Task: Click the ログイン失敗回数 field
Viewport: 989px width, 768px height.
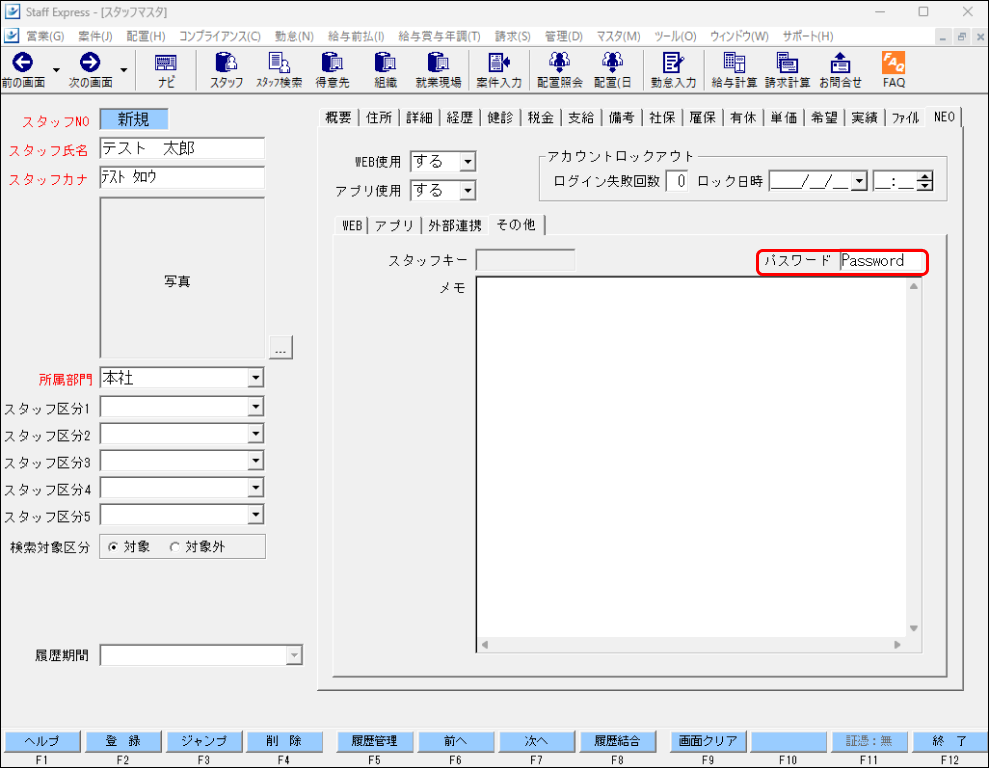Action: tap(677, 182)
